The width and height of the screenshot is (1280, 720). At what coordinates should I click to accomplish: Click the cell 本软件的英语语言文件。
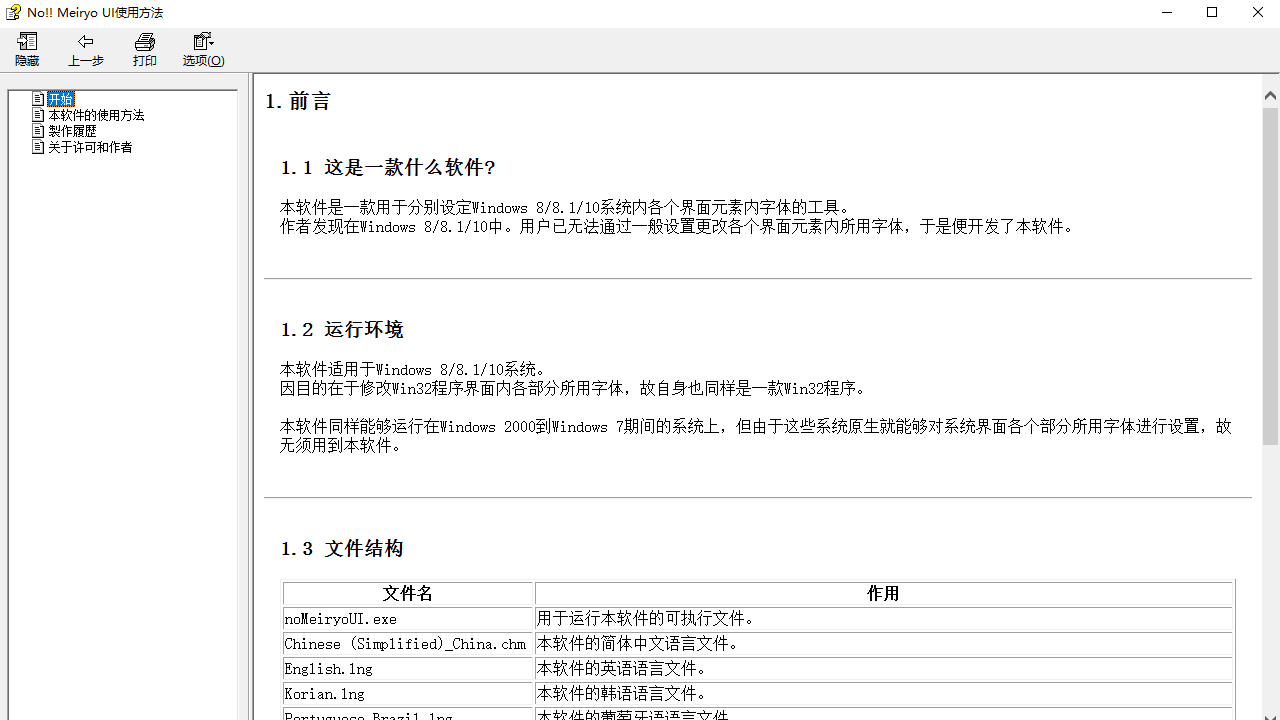coord(883,669)
